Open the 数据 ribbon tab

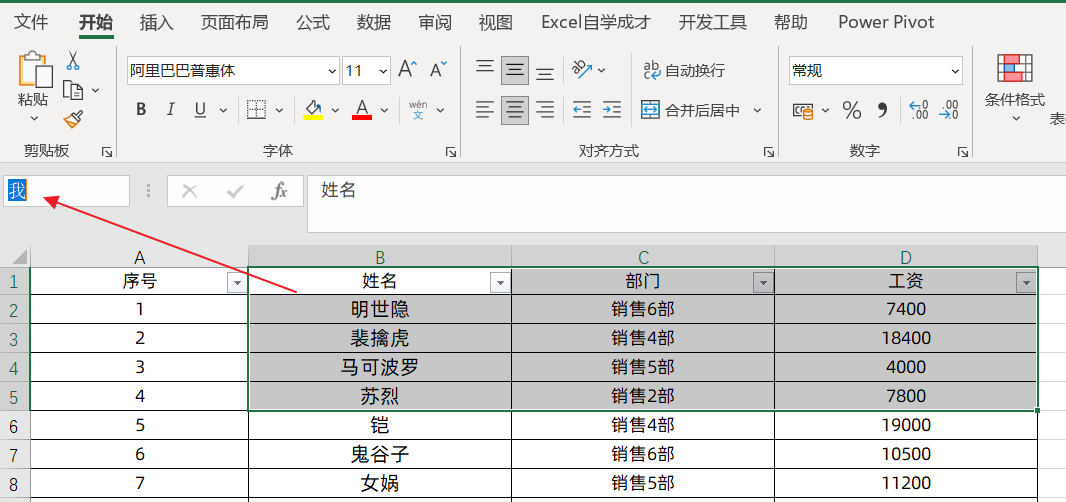(374, 22)
